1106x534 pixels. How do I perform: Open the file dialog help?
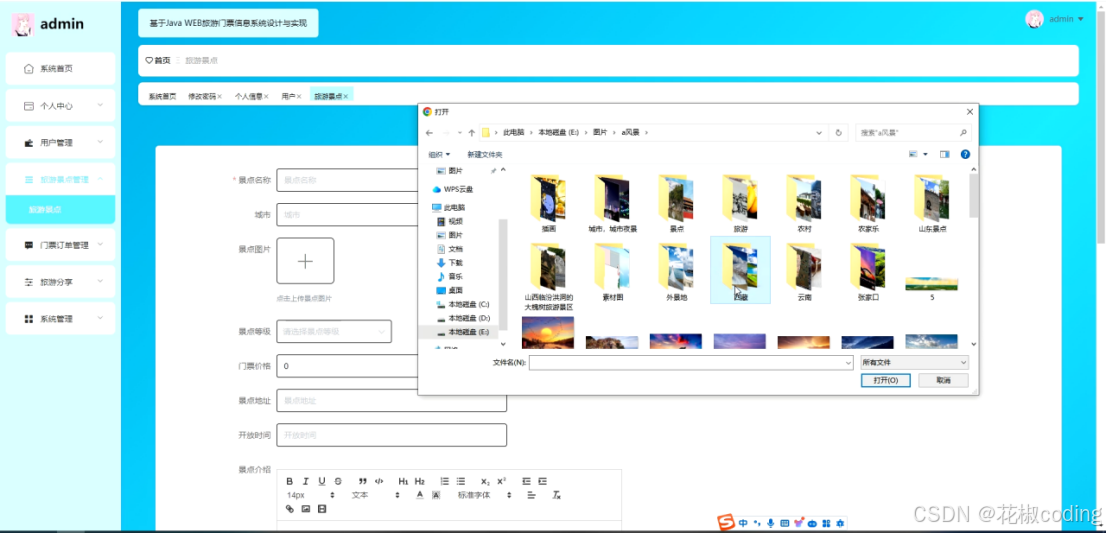(x=965, y=154)
